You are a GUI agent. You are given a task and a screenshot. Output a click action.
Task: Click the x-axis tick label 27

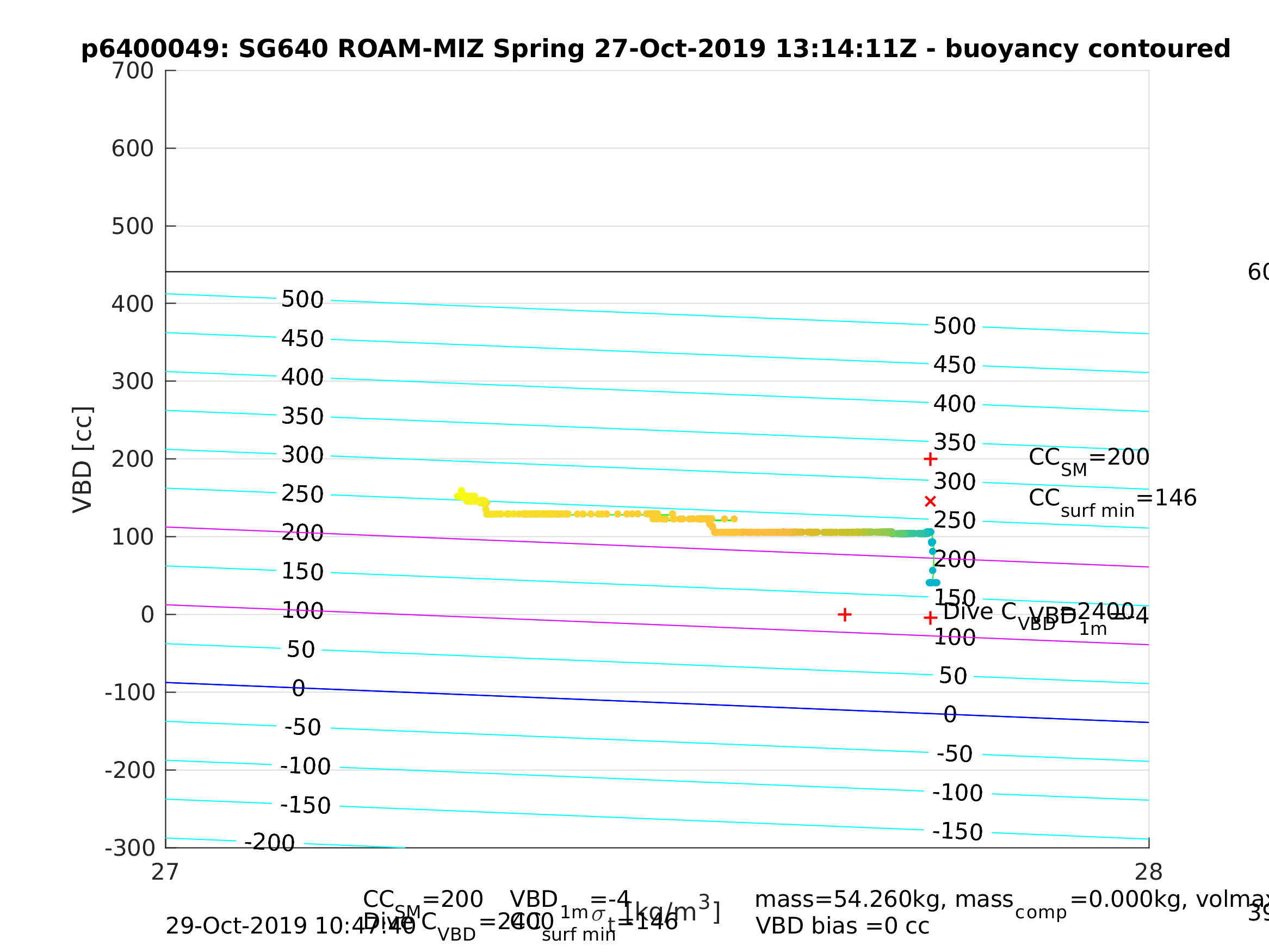(x=165, y=872)
